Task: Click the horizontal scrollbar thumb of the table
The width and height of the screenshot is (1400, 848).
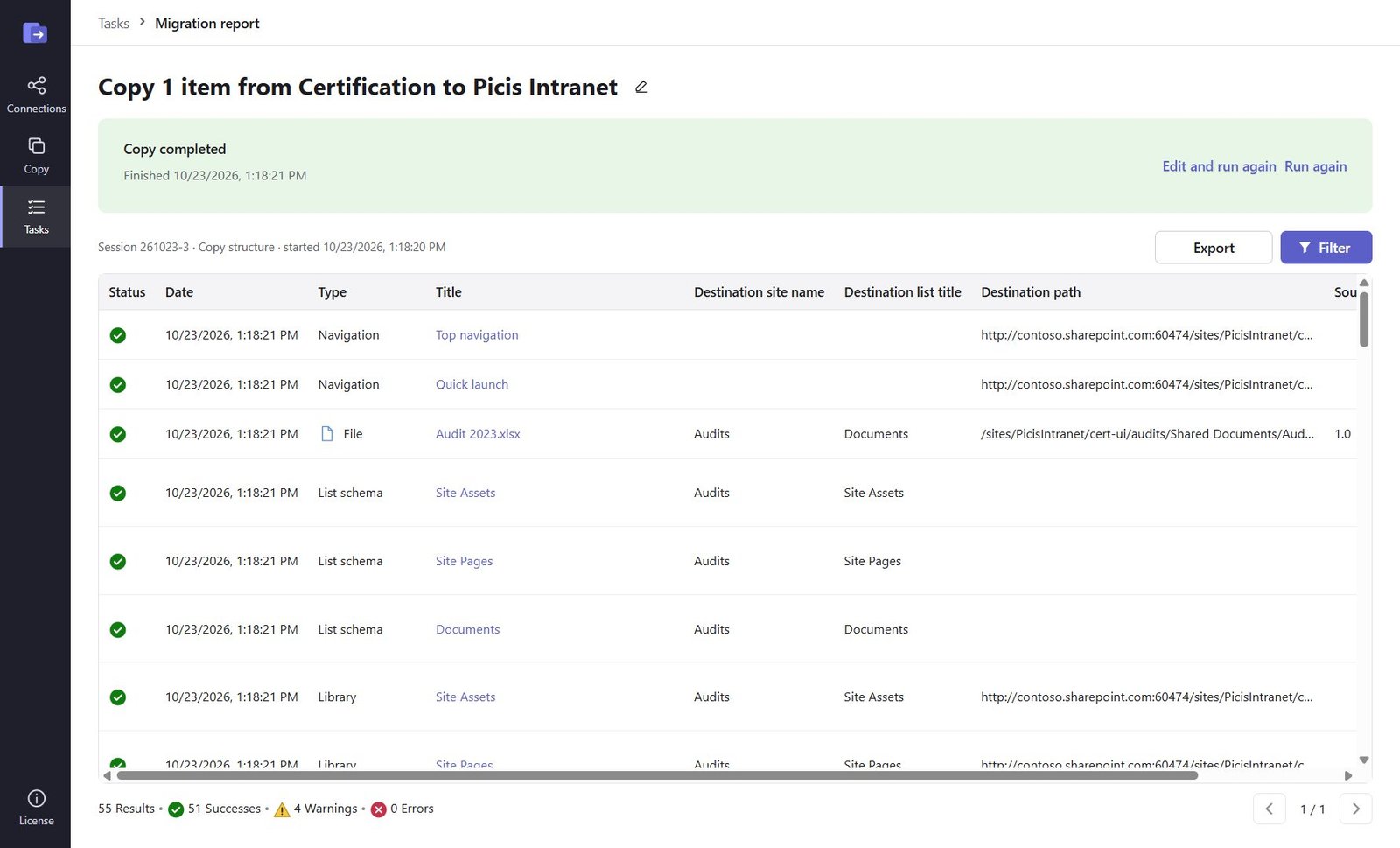Action: click(657, 775)
